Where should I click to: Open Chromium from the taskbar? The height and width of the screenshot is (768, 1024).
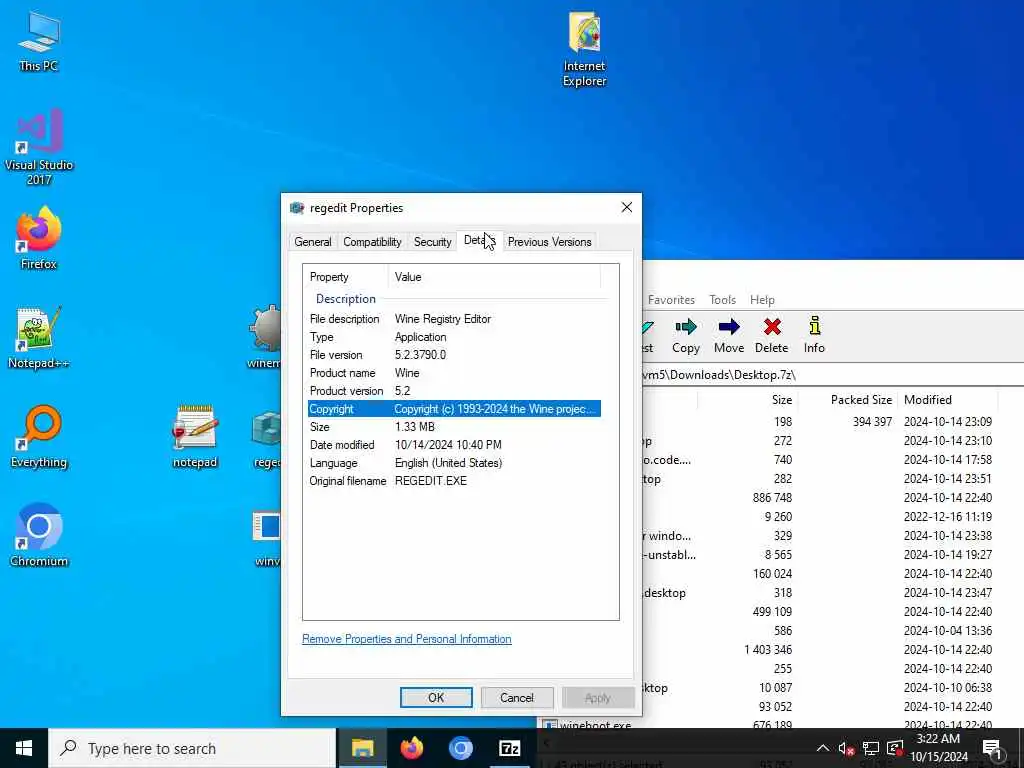[x=460, y=748]
